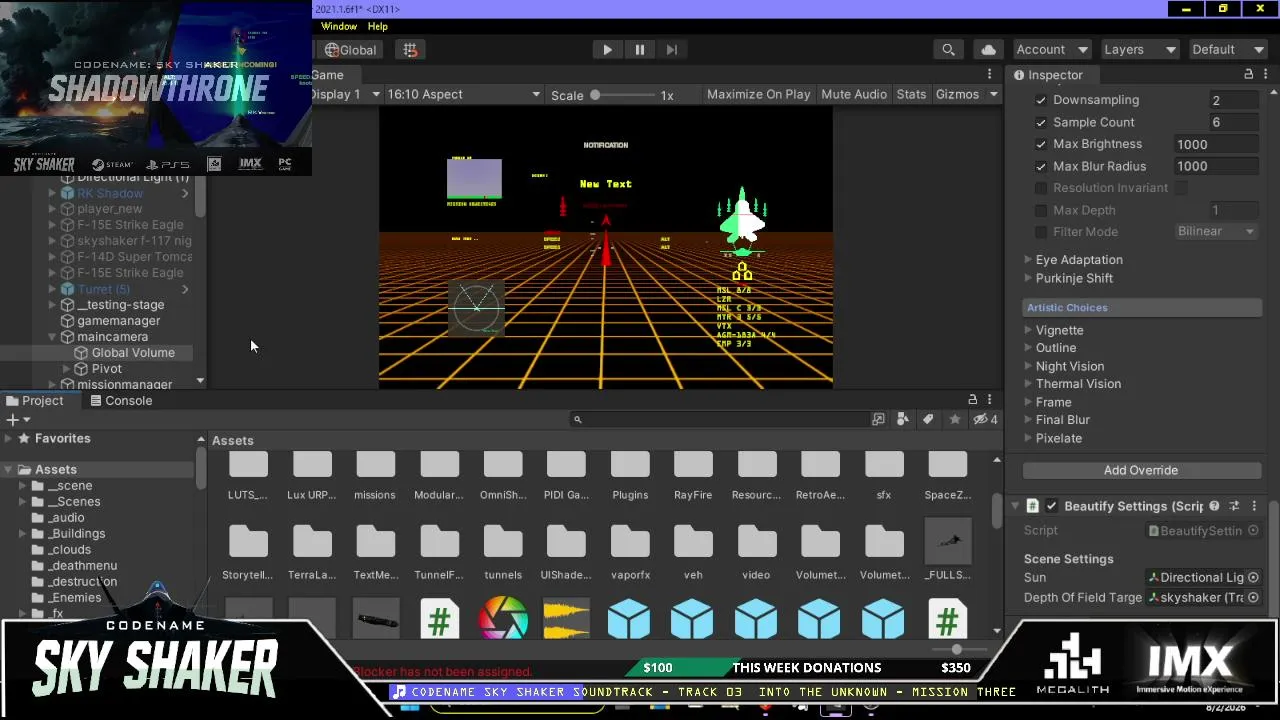The height and width of the screenshot is (720, 1280).
Task: Select the missions folder in Assets
Action: tap(375, 476)
